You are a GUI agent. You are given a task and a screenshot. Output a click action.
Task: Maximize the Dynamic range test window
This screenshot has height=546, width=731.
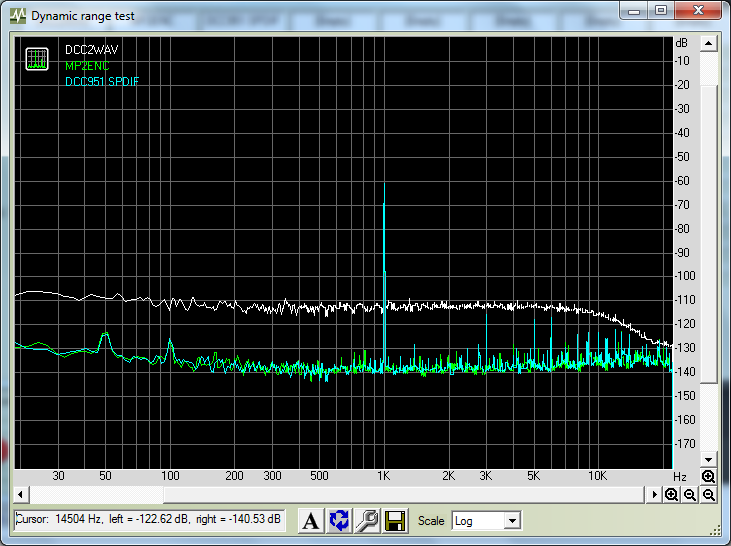point(661,11)
